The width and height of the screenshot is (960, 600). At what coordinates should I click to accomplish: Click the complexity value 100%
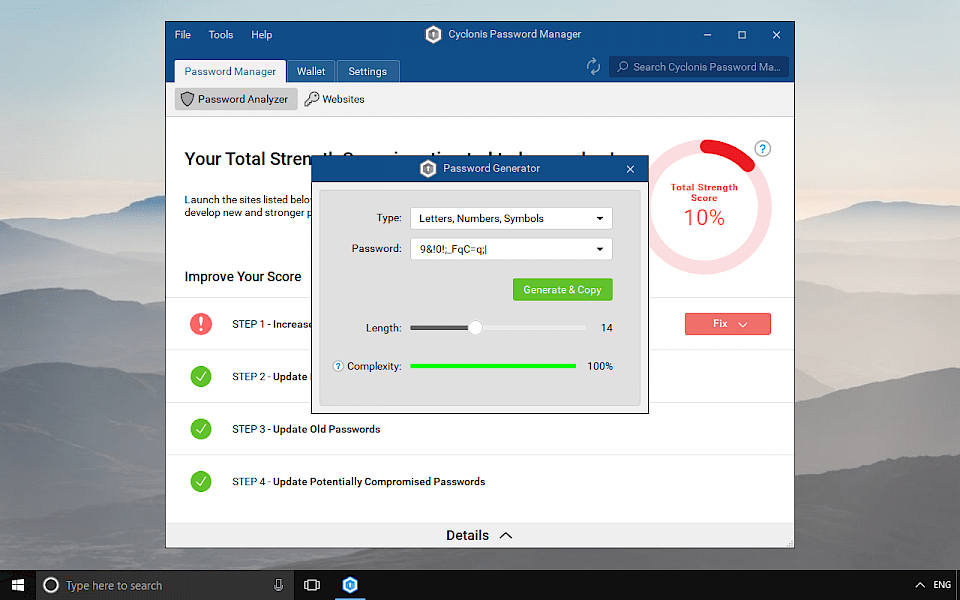pos(600,366)
